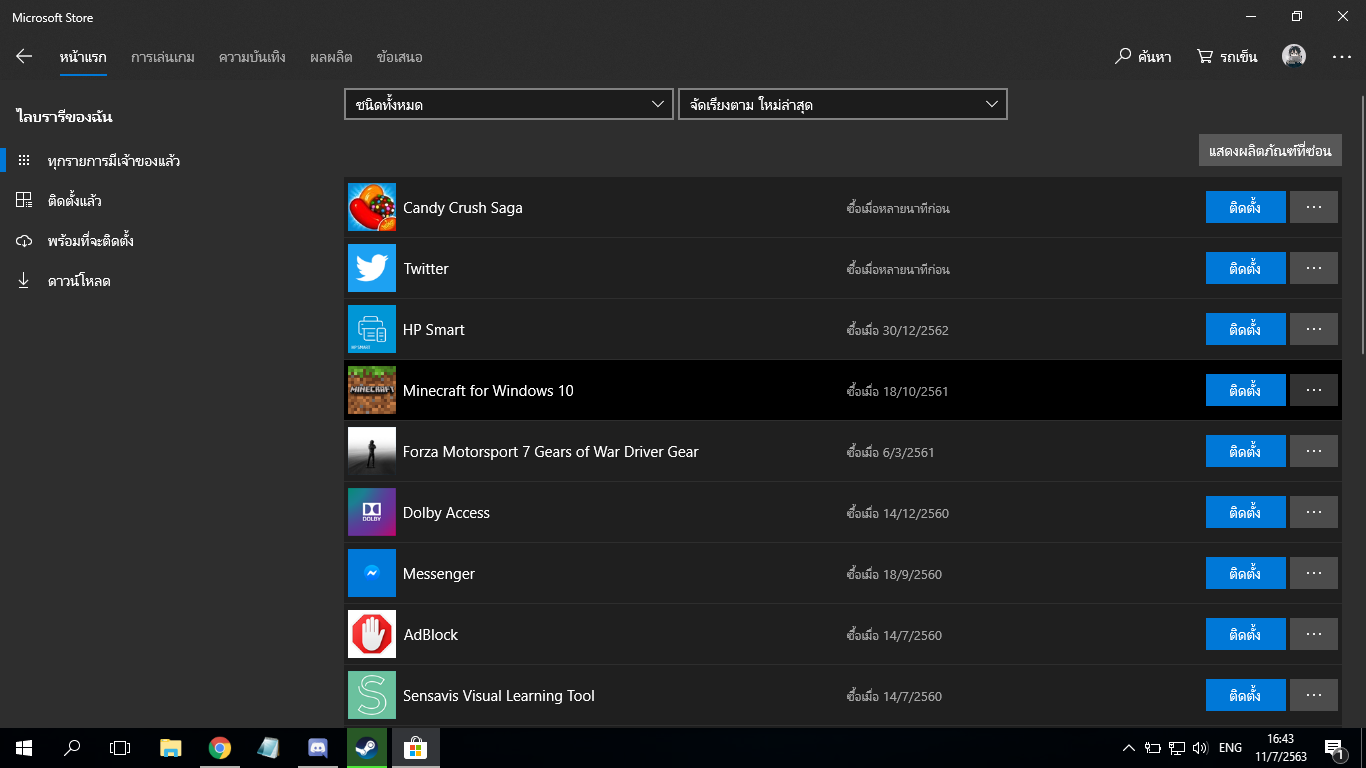
Task: Install AdBlock with ติดตั้ง
Action: click(x=1245, y=634)
